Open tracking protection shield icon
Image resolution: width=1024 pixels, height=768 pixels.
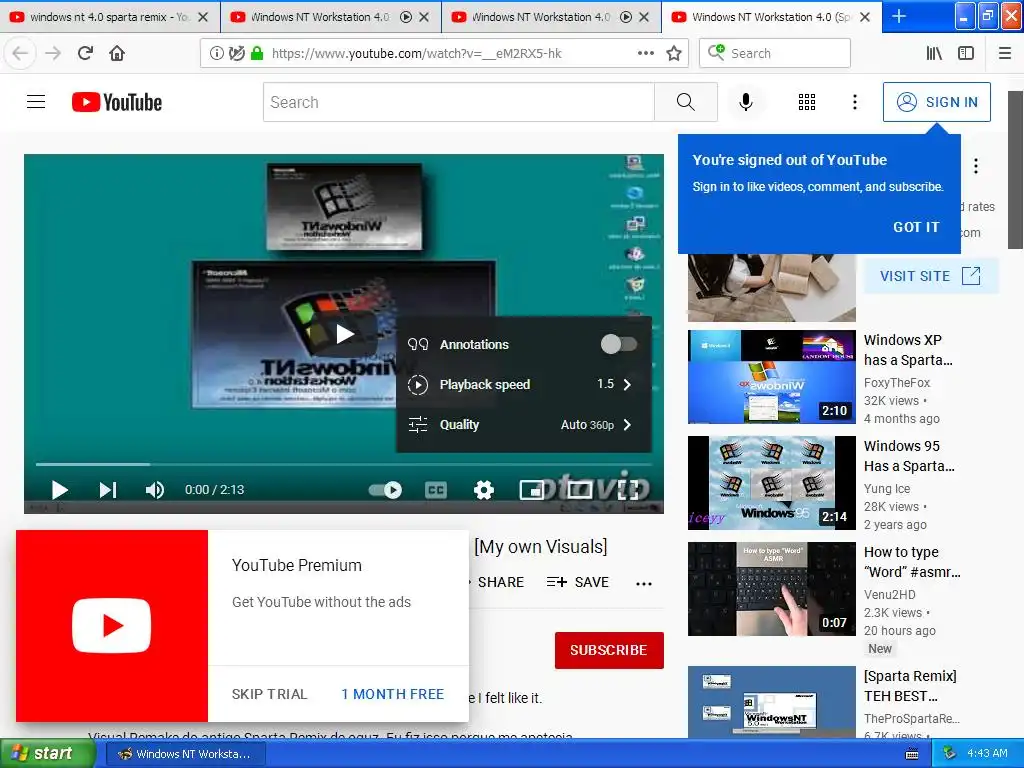coord(237,54)
